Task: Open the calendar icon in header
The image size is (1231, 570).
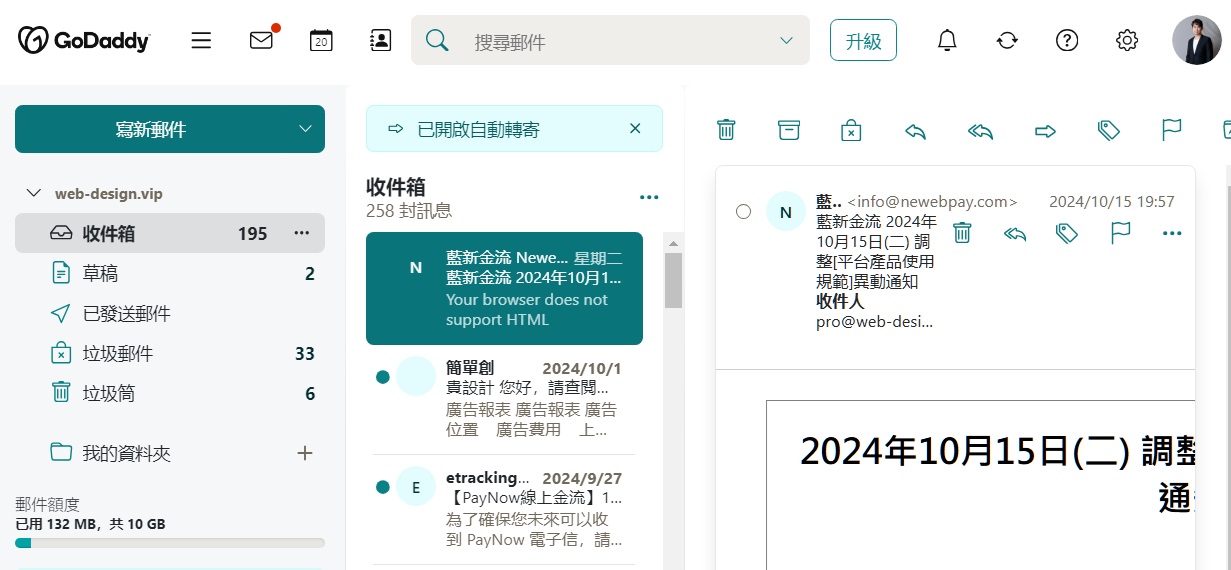Action: point(321,40)
